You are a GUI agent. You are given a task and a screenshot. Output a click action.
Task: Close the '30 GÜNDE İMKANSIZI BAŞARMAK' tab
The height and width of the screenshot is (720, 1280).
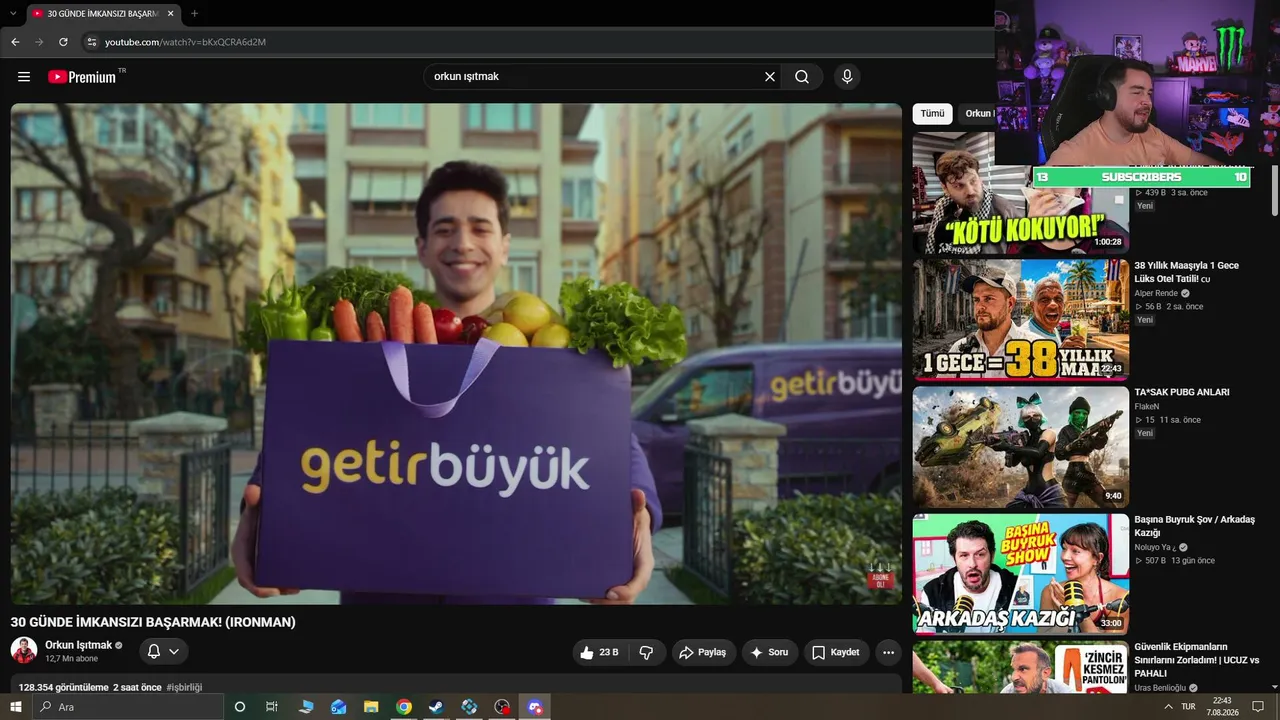(x=171, y=14)
